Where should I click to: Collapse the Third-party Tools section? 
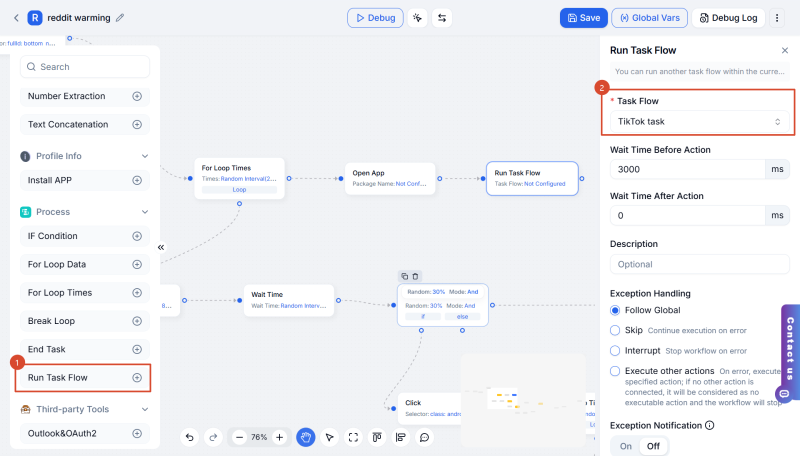[x=145, y=409]
